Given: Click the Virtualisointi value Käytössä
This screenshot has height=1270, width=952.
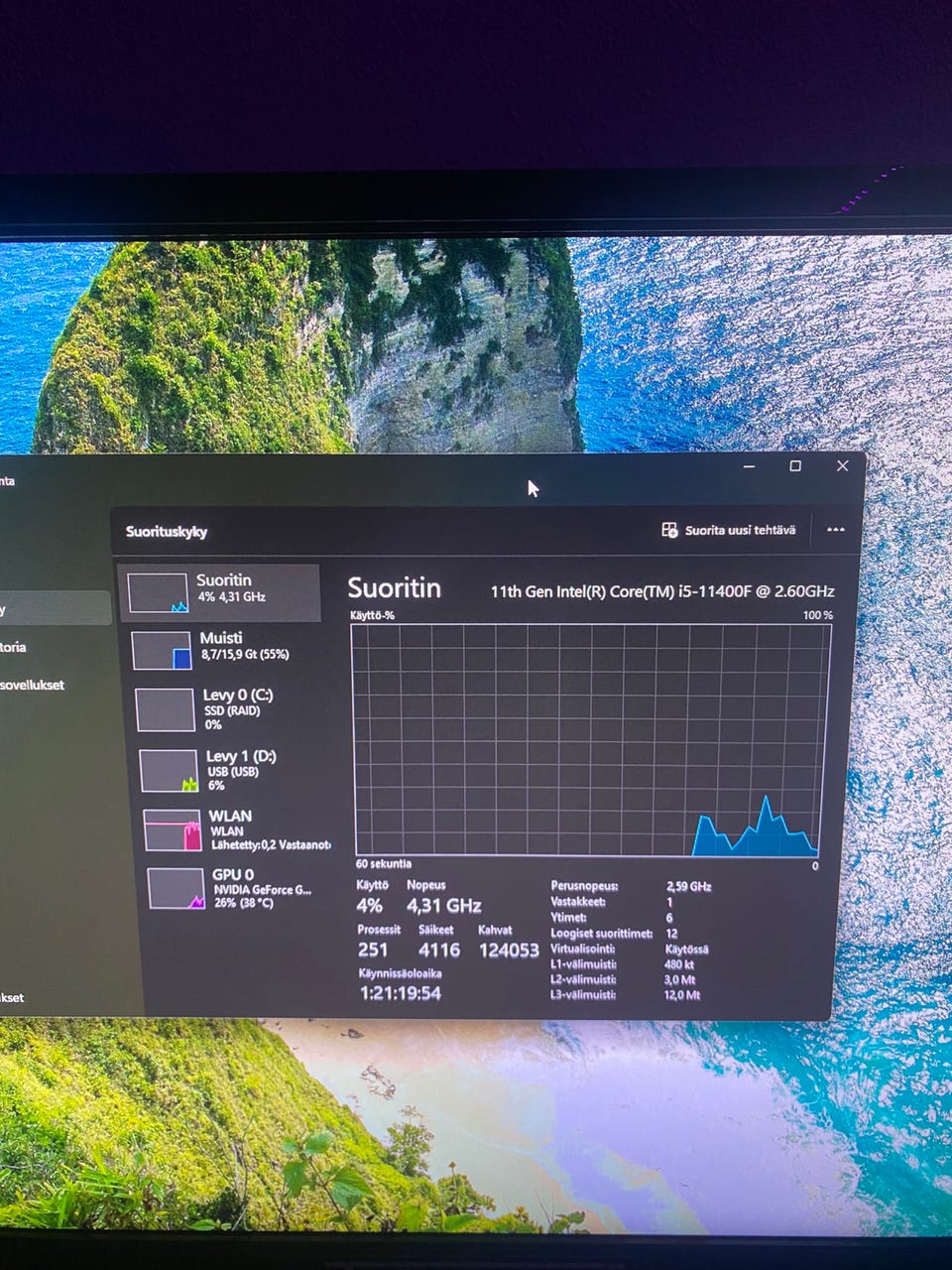Looking at the screenshot, I should [x=687, y=949].
